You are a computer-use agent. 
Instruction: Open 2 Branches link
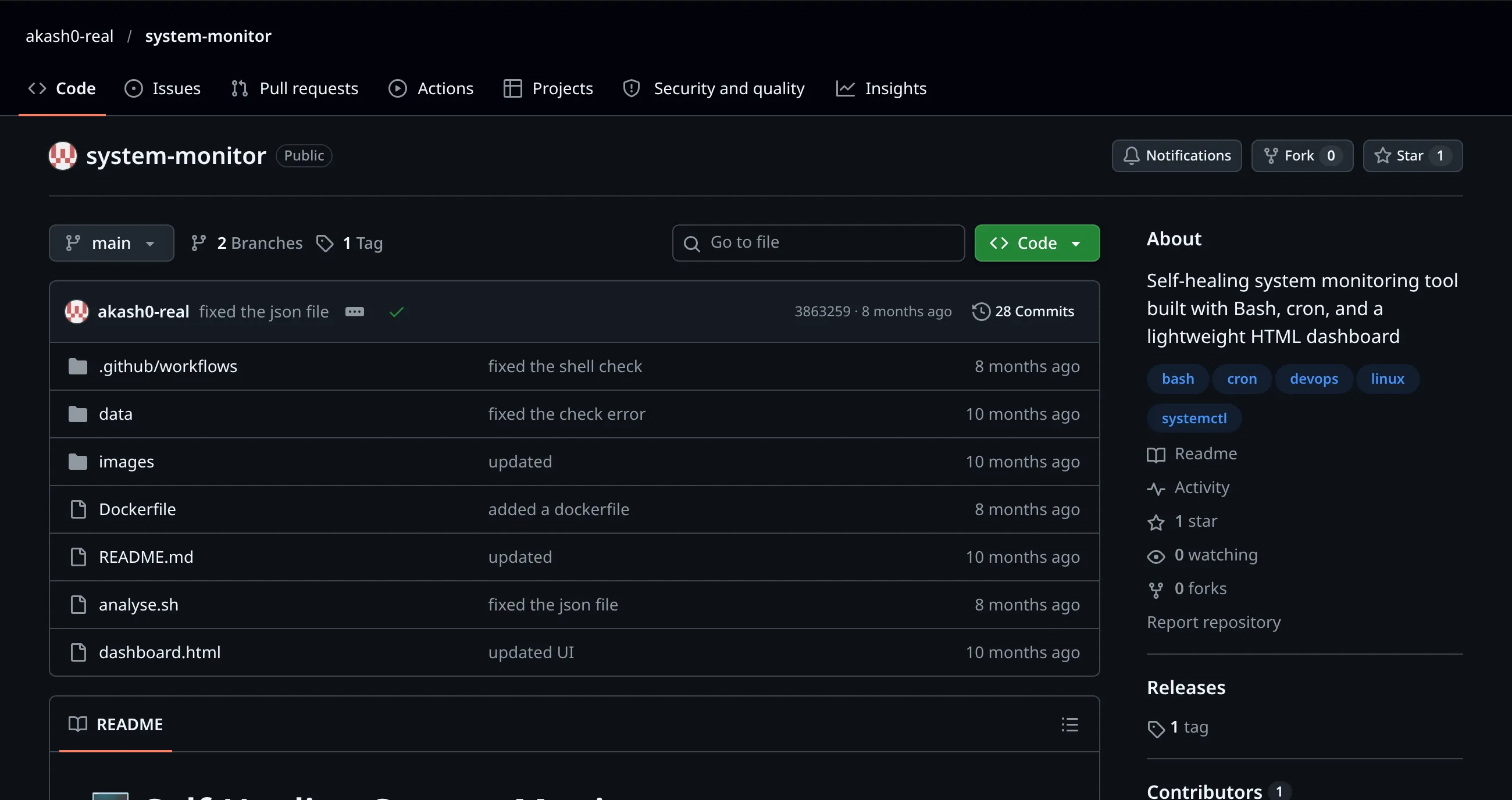[247, 243]
